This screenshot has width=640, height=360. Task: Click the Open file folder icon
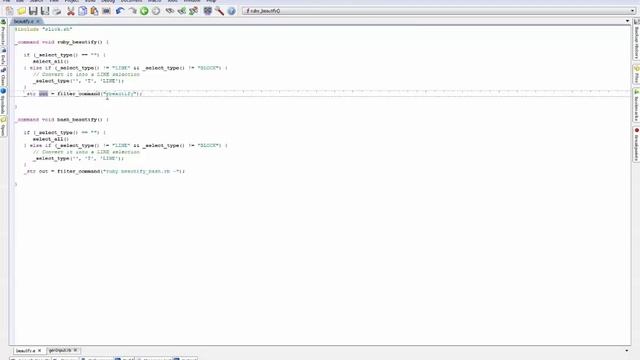21,11
